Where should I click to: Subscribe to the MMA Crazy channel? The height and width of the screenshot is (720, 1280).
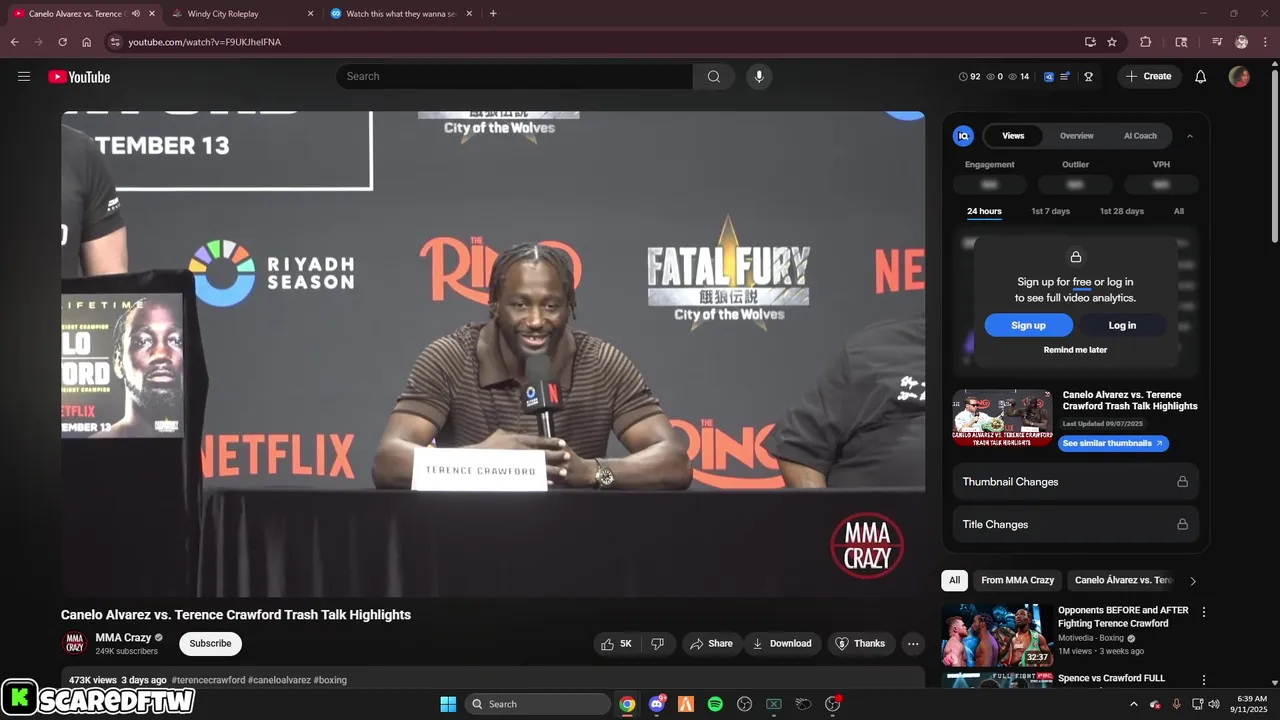210,644
